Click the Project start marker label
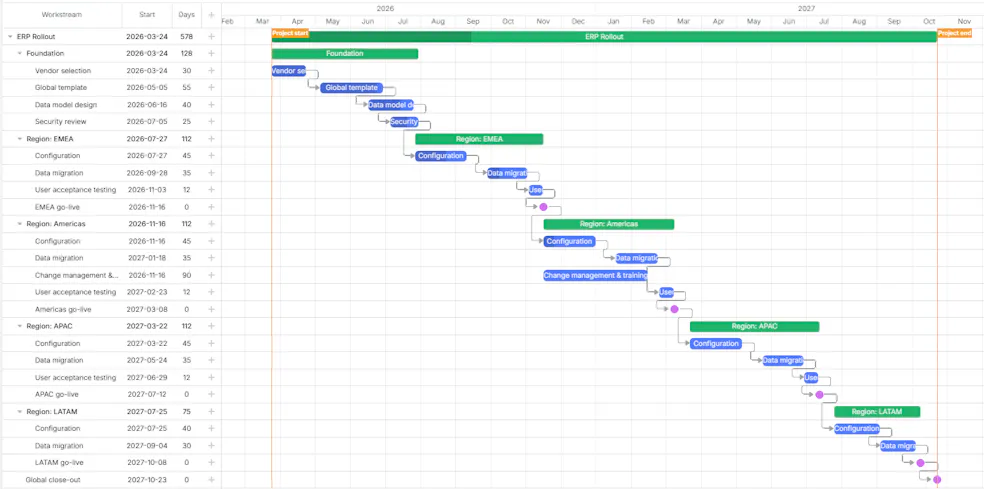The image size is (984, 489). (x=290, y=33)
